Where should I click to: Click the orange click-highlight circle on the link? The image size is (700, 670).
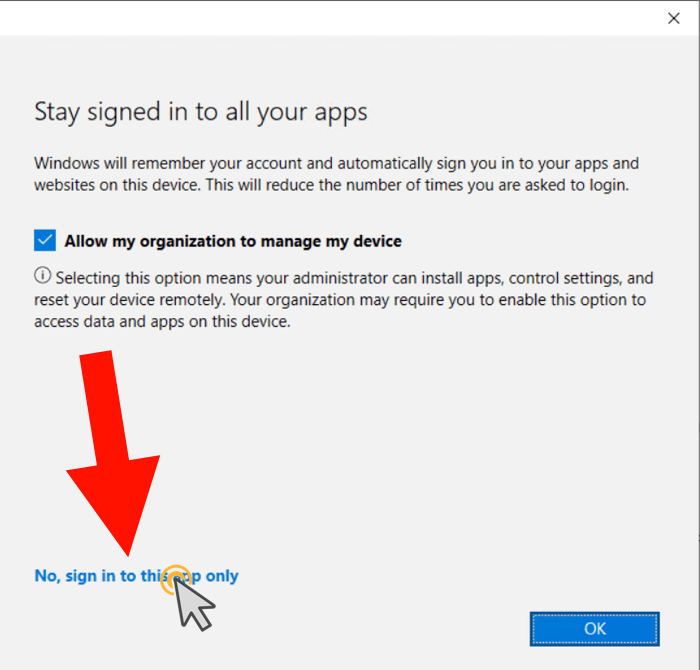(x=176, y=577)
